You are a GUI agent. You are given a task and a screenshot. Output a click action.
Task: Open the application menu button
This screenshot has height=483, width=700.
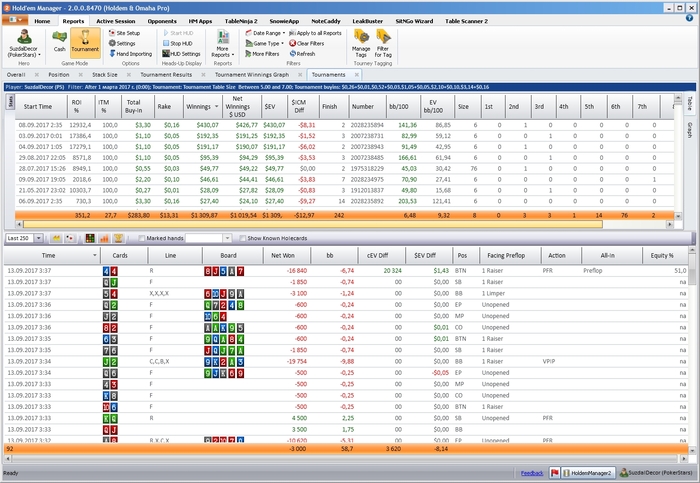click(x=15, y=20)
